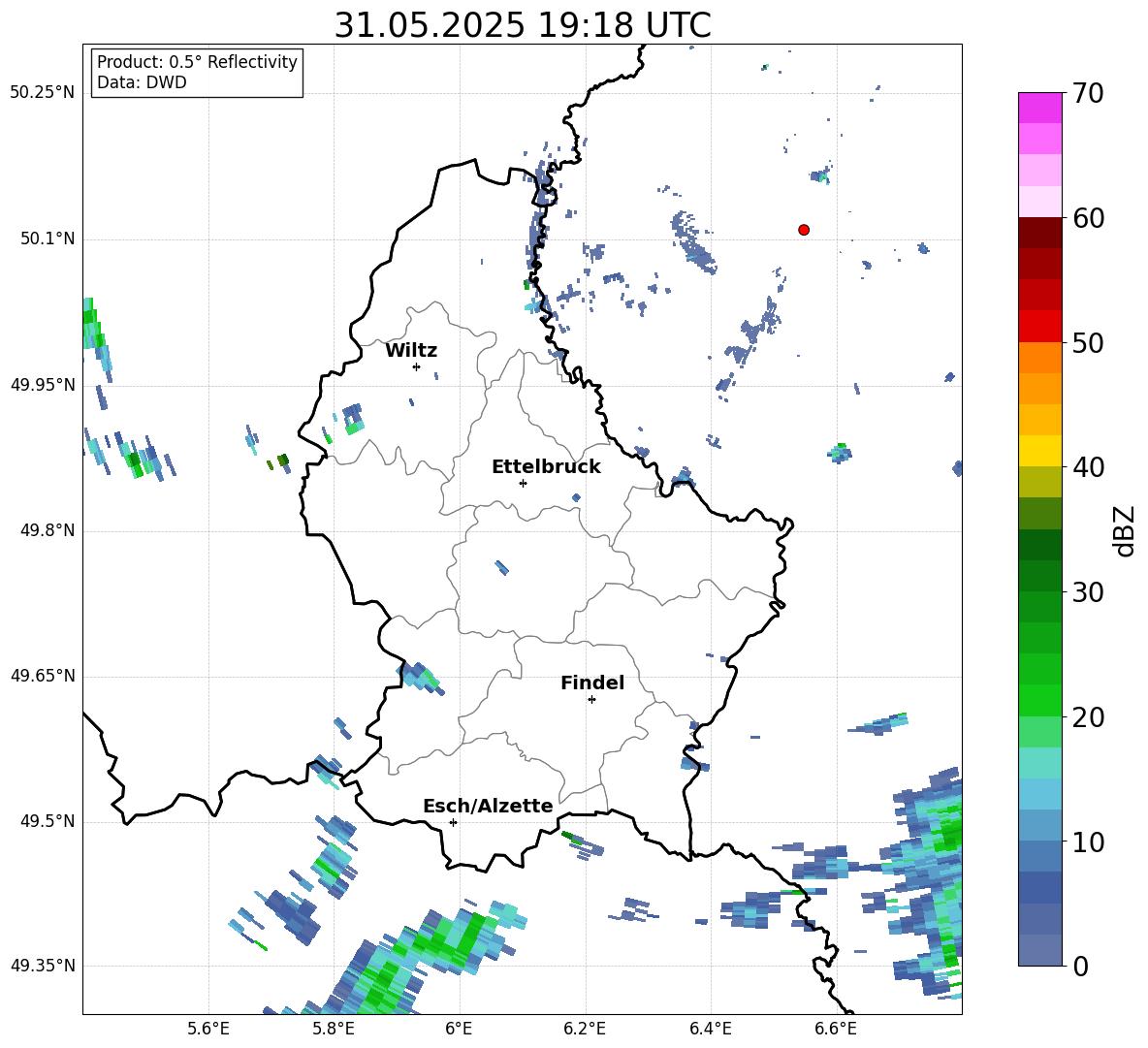The height and width of the screenshot is (1048, 1148).
Task: Click the 50.25°N latitude label
Action: (x=43, y=93)
